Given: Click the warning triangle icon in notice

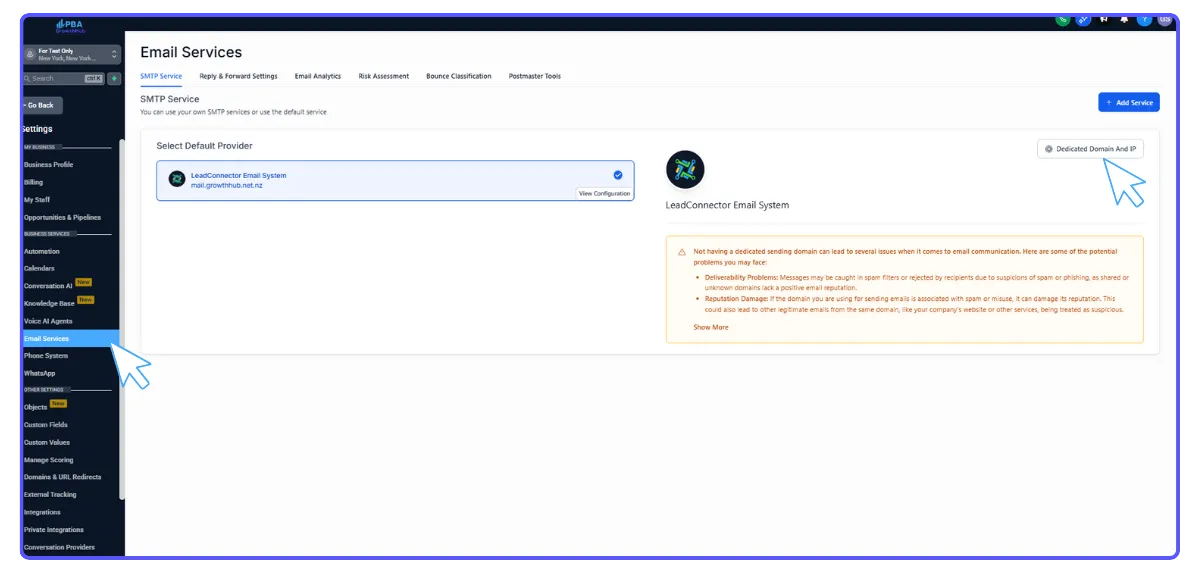Looking at the screenshot, I should [681, 252].
